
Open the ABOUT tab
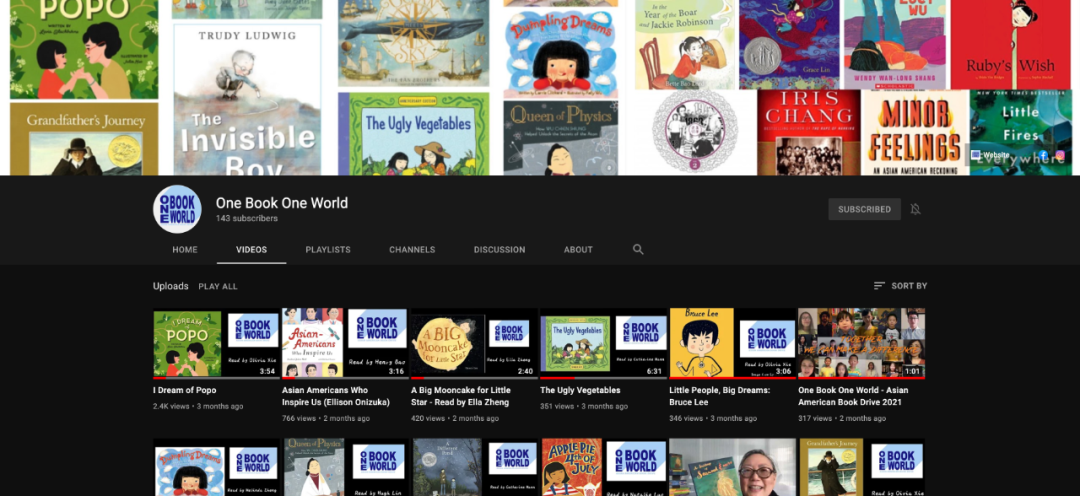coord(578,249)
